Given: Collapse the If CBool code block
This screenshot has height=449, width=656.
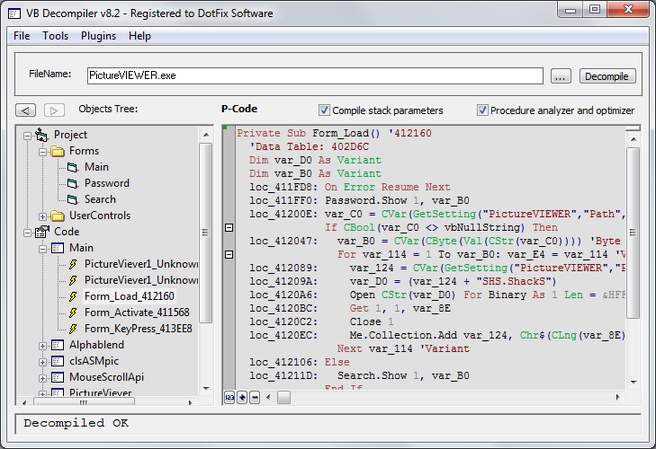Looking at the screenshot, I should pos(229,228).
